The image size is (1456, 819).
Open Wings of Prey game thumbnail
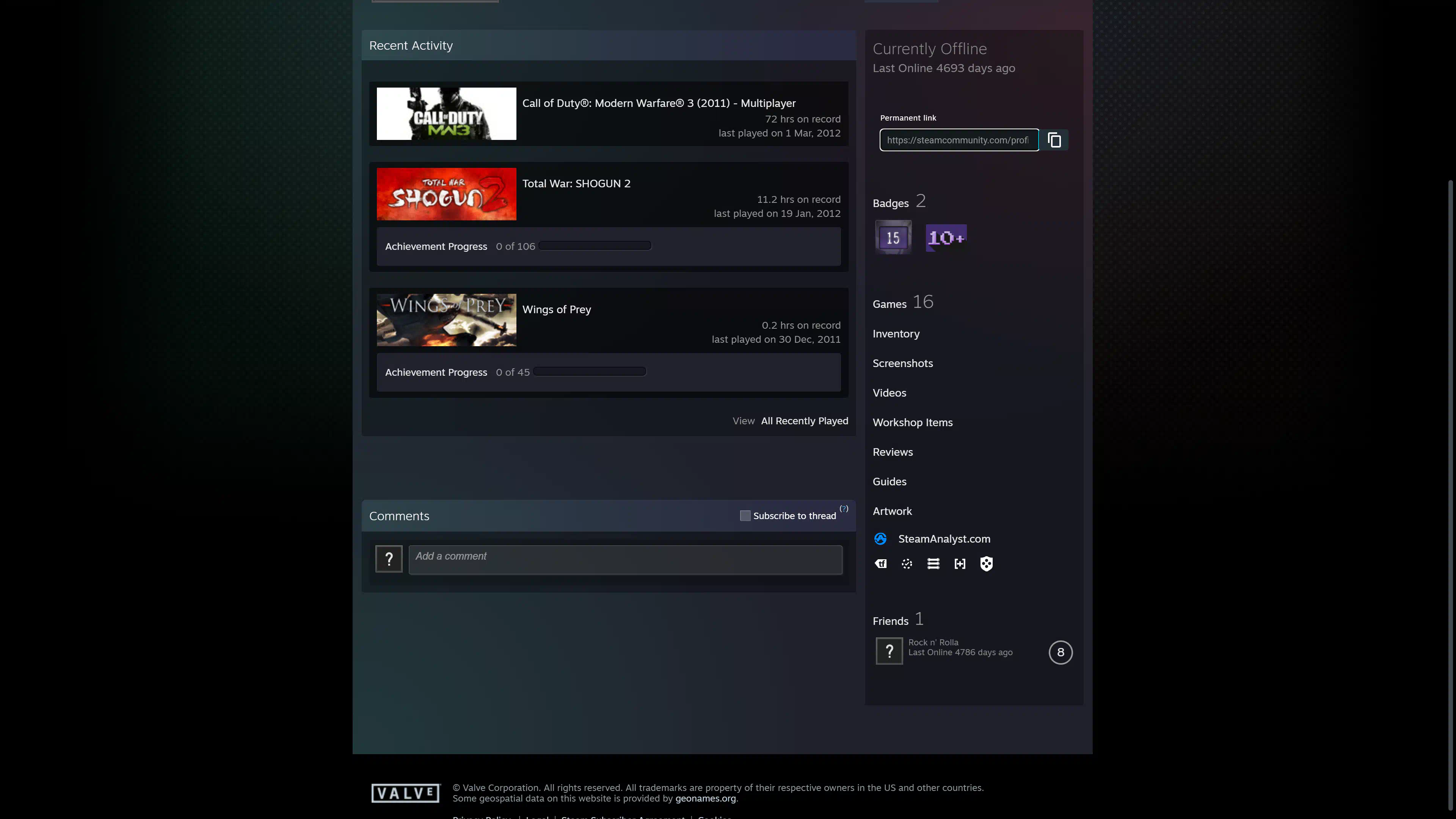[x=447, y=320]
